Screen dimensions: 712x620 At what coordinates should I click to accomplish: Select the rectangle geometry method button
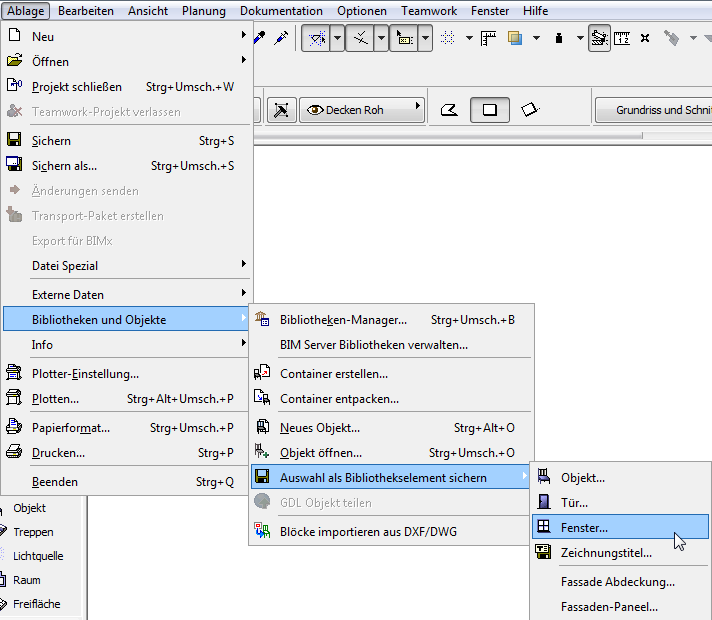click(x=490, y=110)
